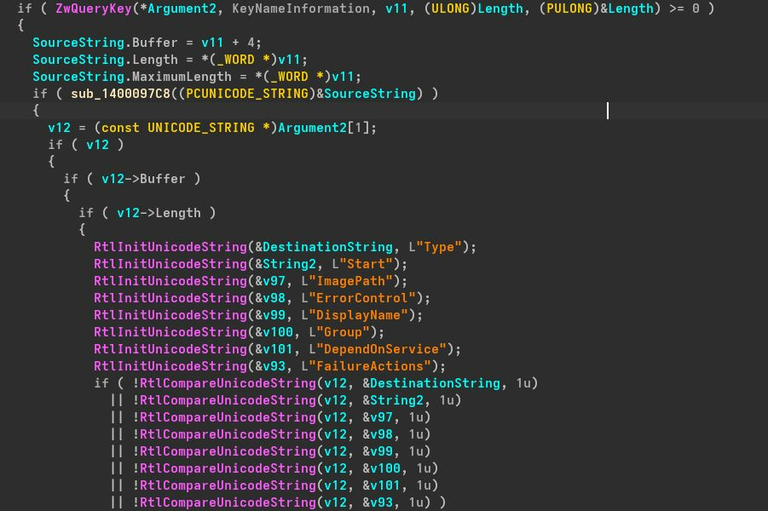Select &DestinationString in RtlCompareUnicodeString call
Image resolution: width=768 pixels, height=511 pixels.
pyautogui.click(x=431, y=383)
